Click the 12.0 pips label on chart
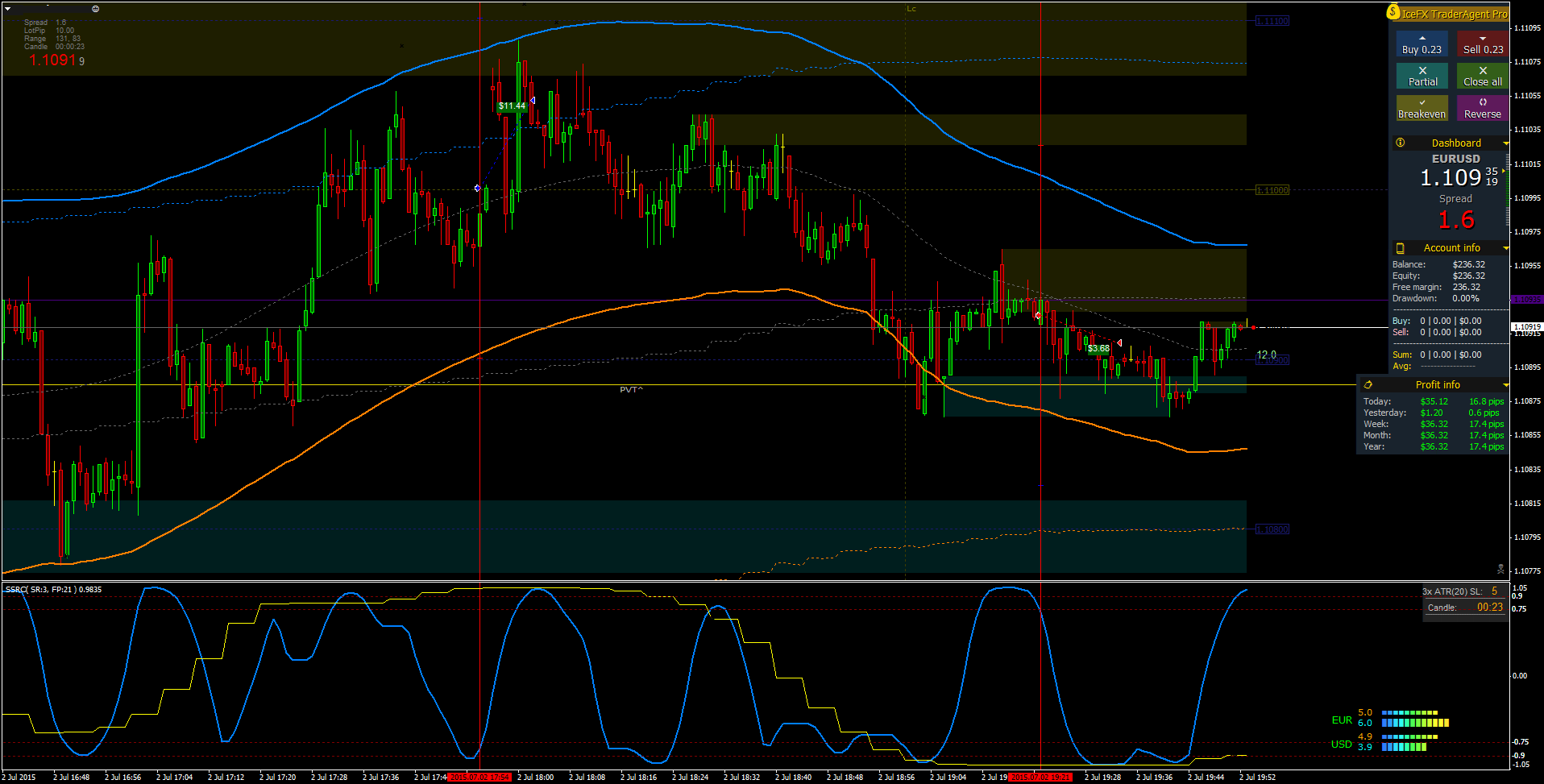Screen dimensions: 1544x784 tap(1266, 355)
